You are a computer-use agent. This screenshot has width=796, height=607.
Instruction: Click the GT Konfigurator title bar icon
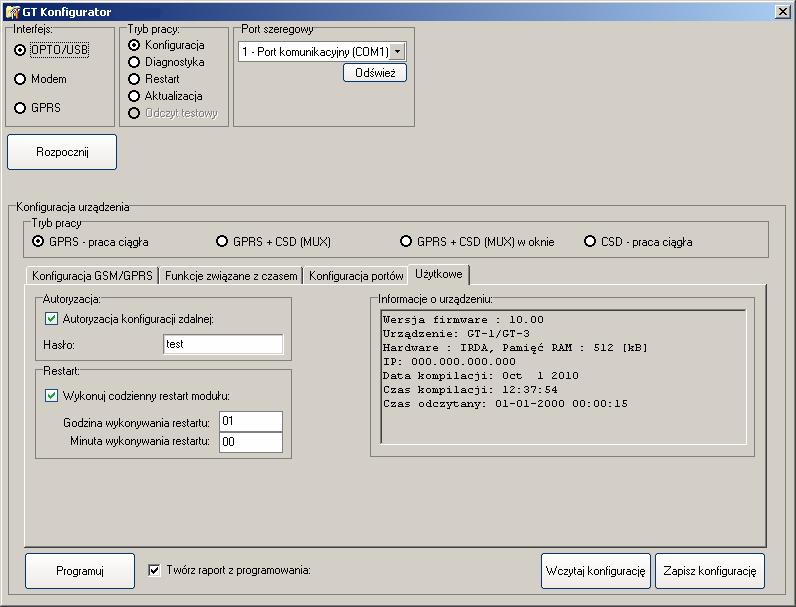(12, 11)
